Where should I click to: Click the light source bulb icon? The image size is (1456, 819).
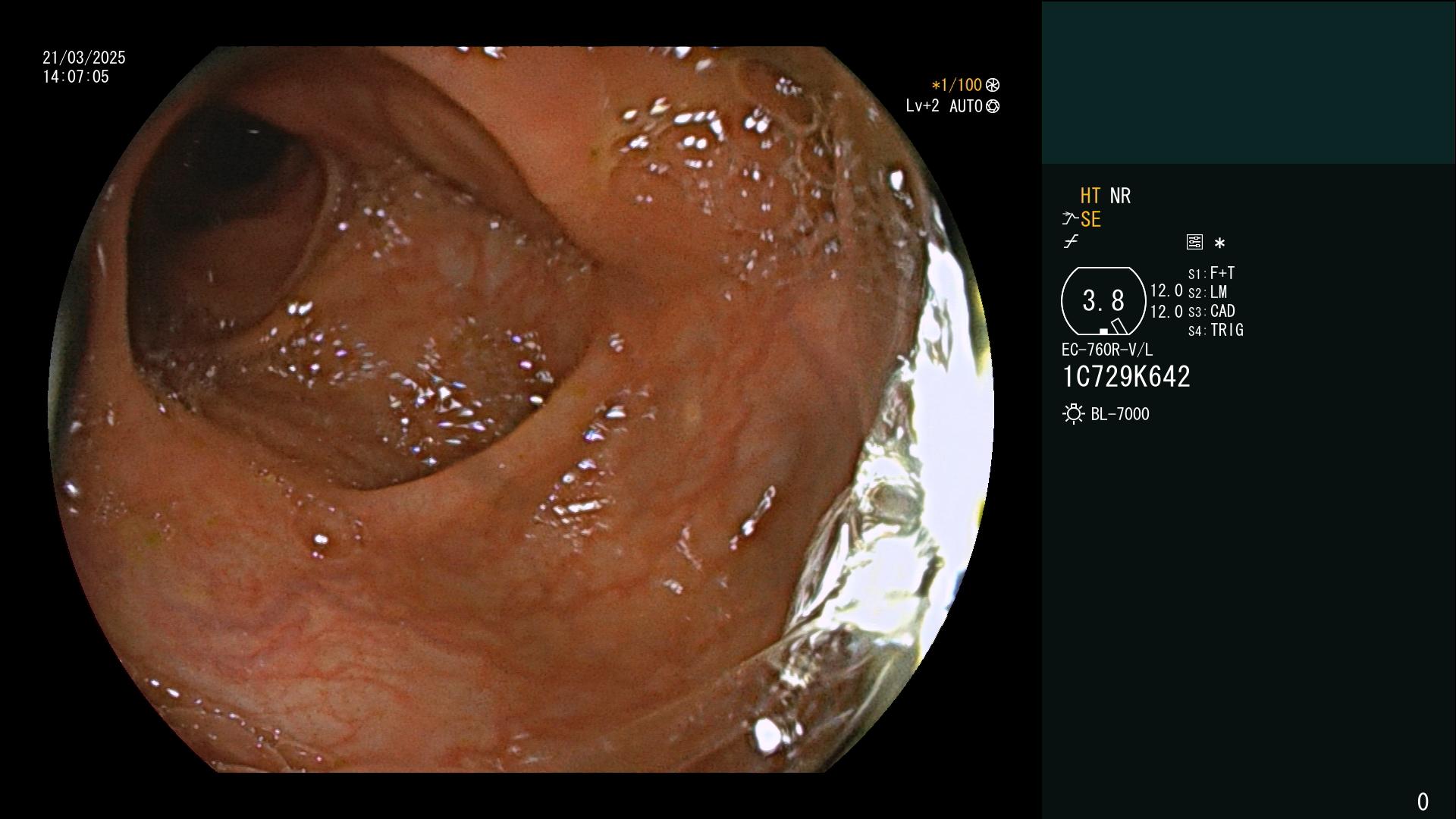1073,414
